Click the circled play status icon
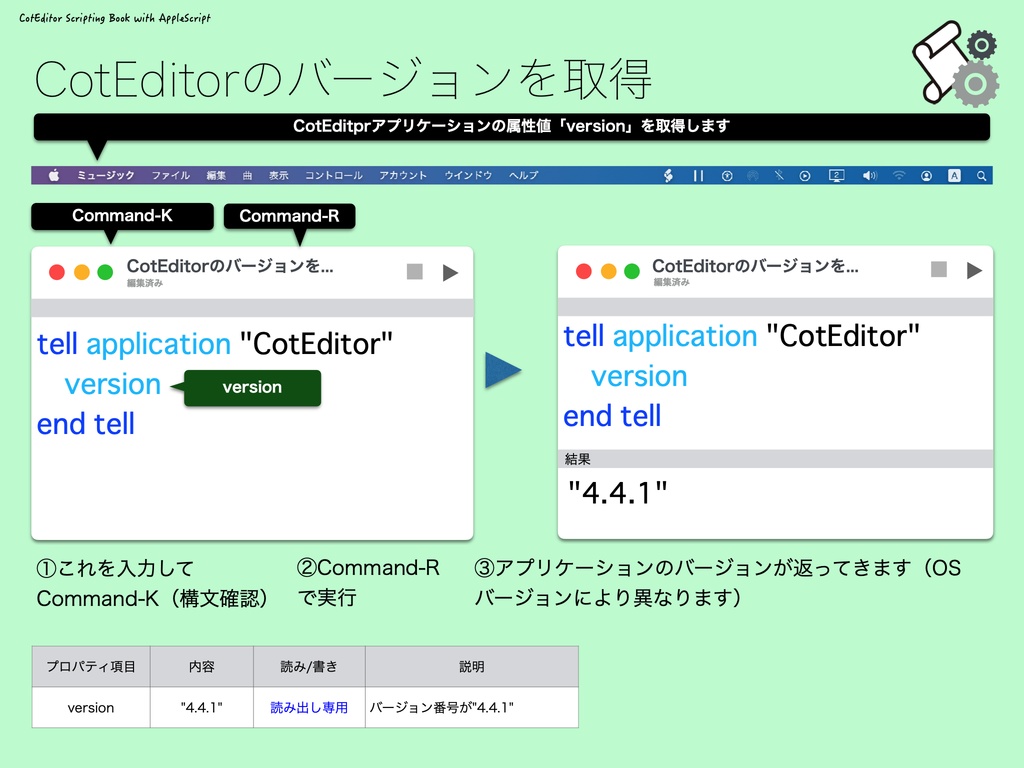1024x768 pixels. (x=804, y=175)
